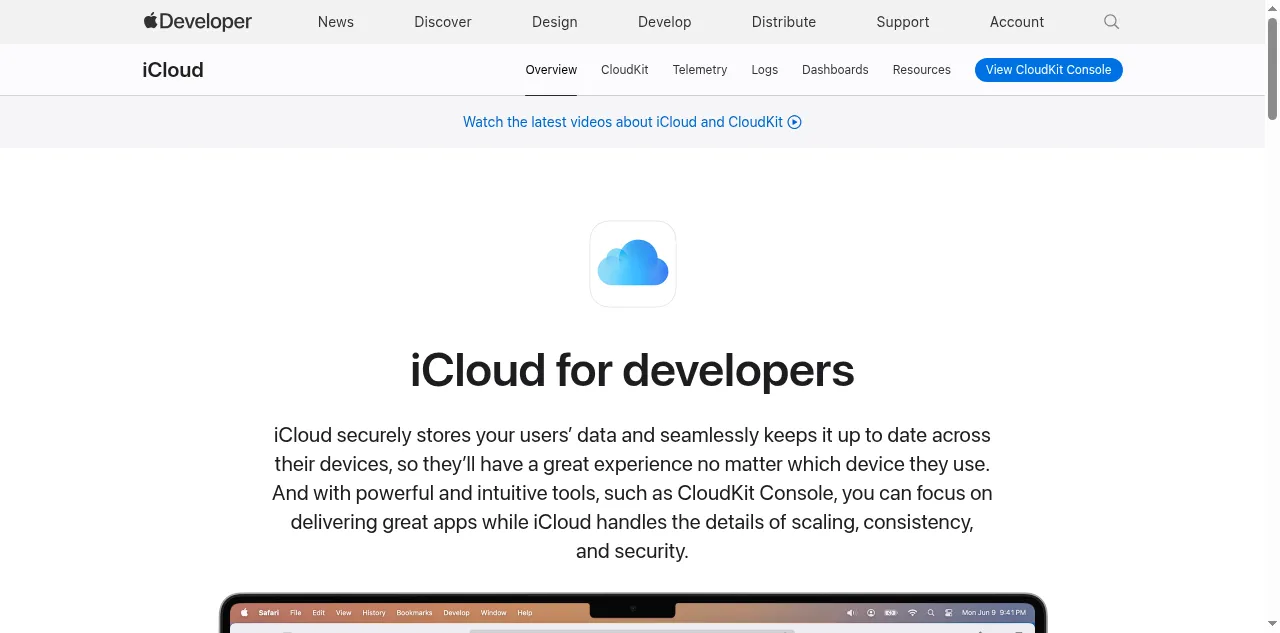1280x633 pixels.
Task: Select the Overview tab
Action: 551,70
